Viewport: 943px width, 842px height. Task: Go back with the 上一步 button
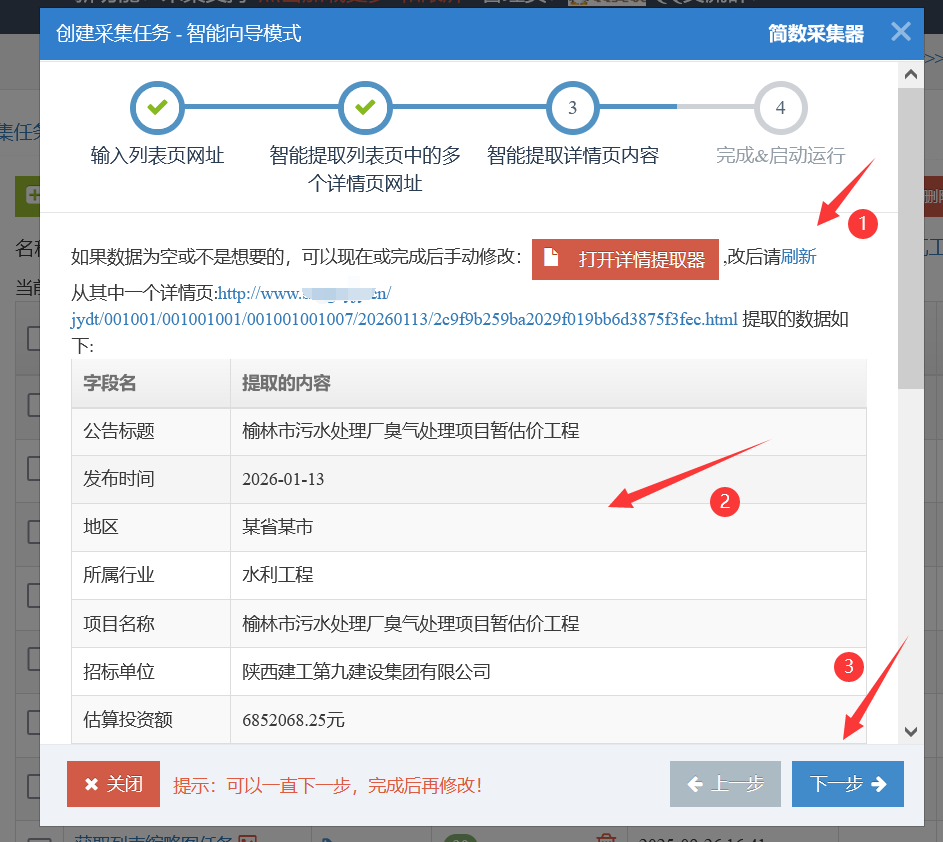[725, 784]
